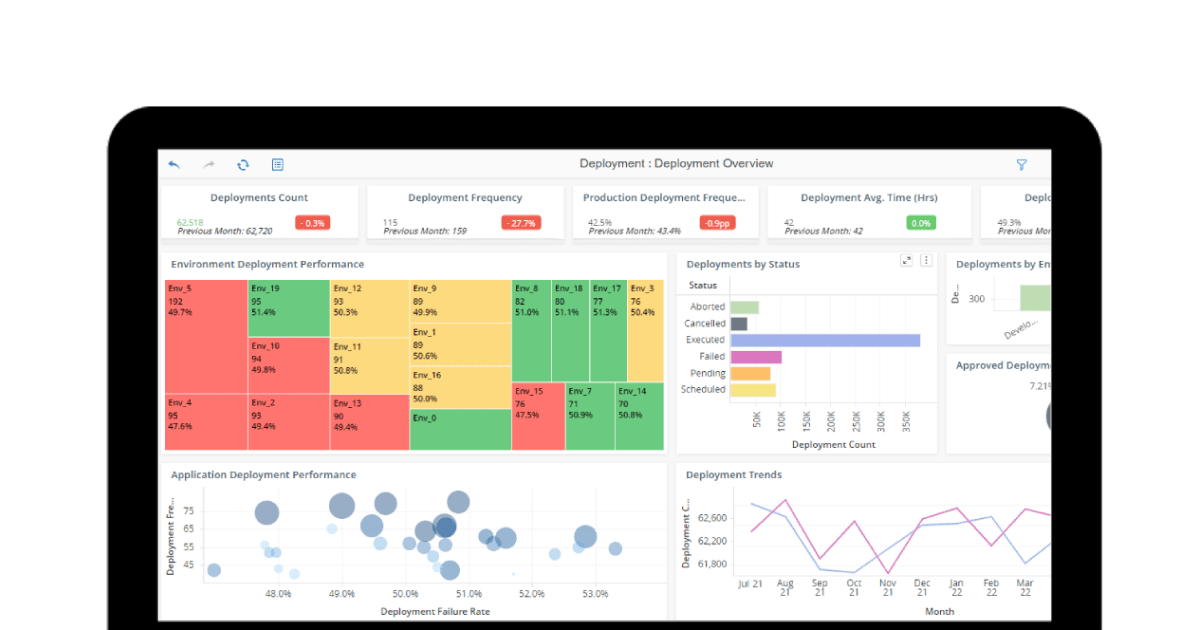Click the redo arrow icon
This screenshot has height=630, width=1200.
click(209, 164)
